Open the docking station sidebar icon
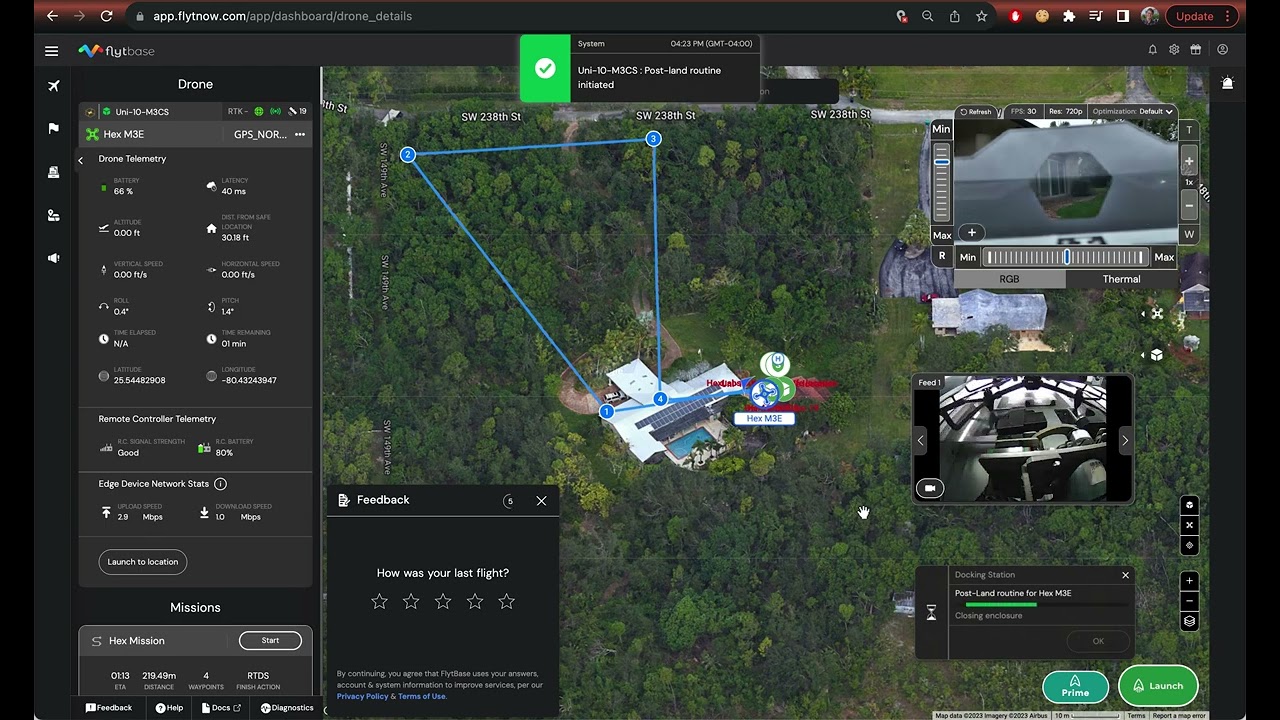 (54, 172)
